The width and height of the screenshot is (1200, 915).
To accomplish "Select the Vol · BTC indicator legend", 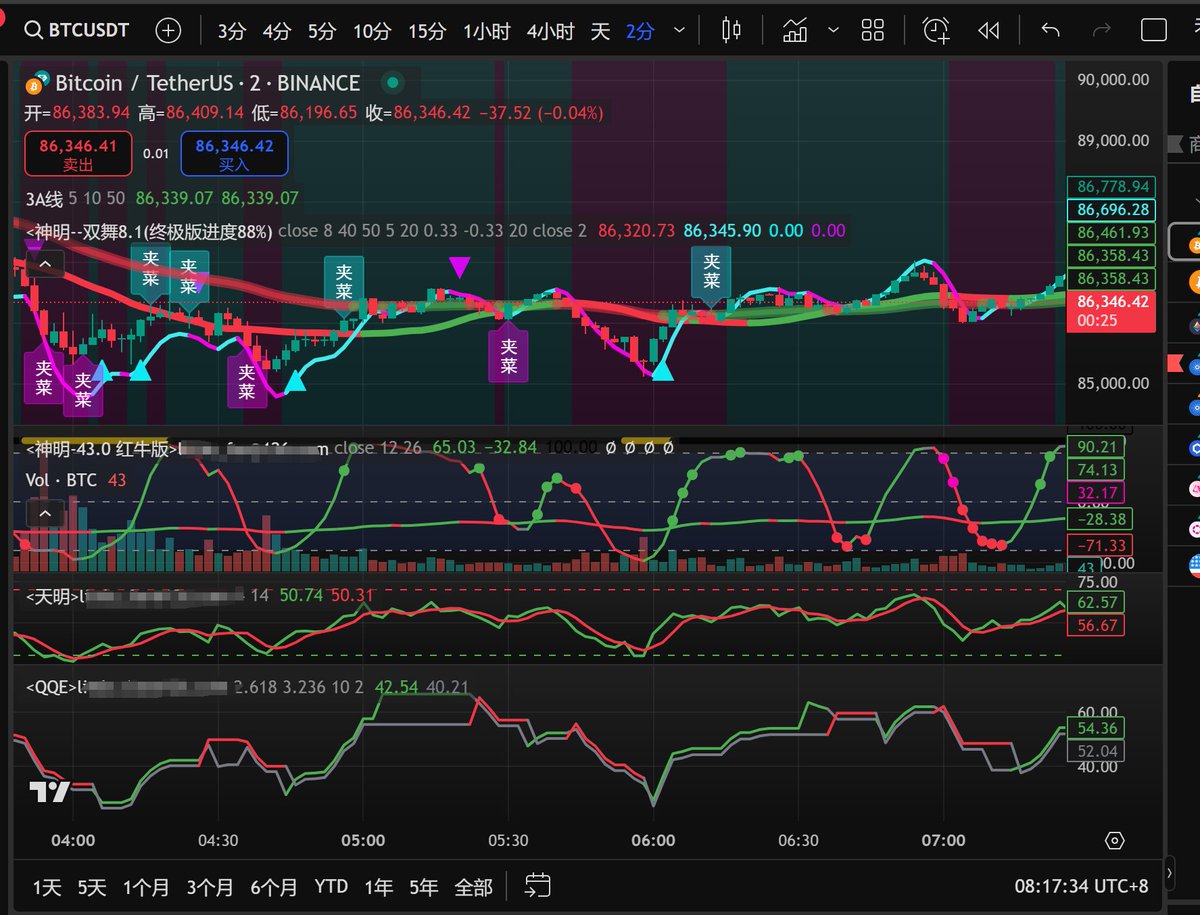I will click(61, 480).
